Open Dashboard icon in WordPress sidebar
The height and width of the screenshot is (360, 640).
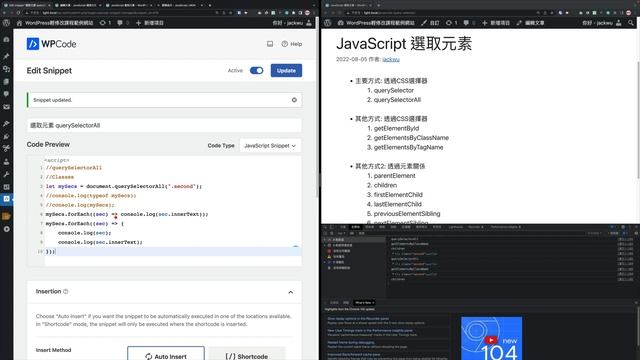pyautogui.click(x=6, y=40)
